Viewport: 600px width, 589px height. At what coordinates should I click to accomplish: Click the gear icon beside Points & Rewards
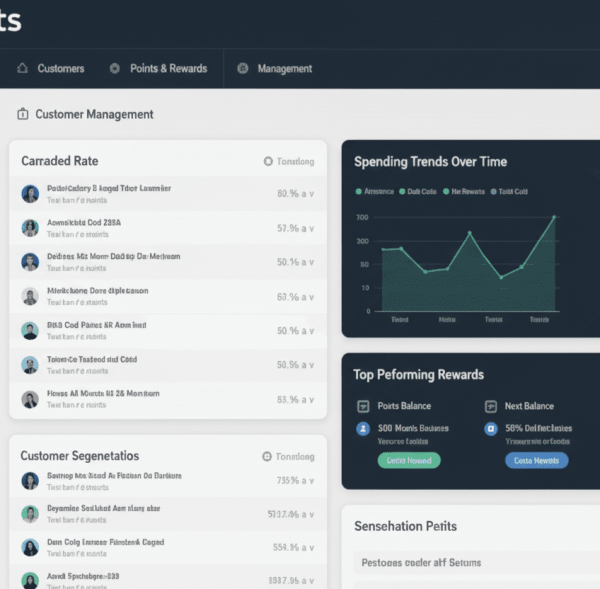[115, 69]
